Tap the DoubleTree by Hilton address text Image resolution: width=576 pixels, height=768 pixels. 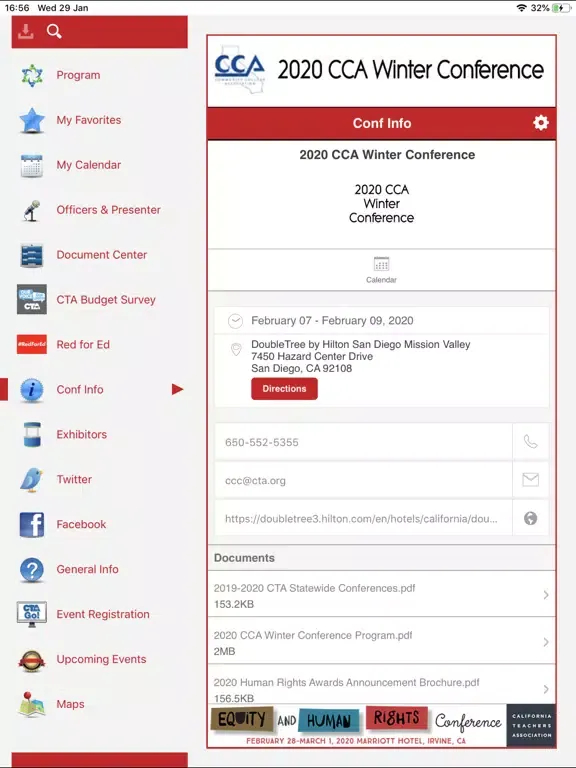click(360, 356)
